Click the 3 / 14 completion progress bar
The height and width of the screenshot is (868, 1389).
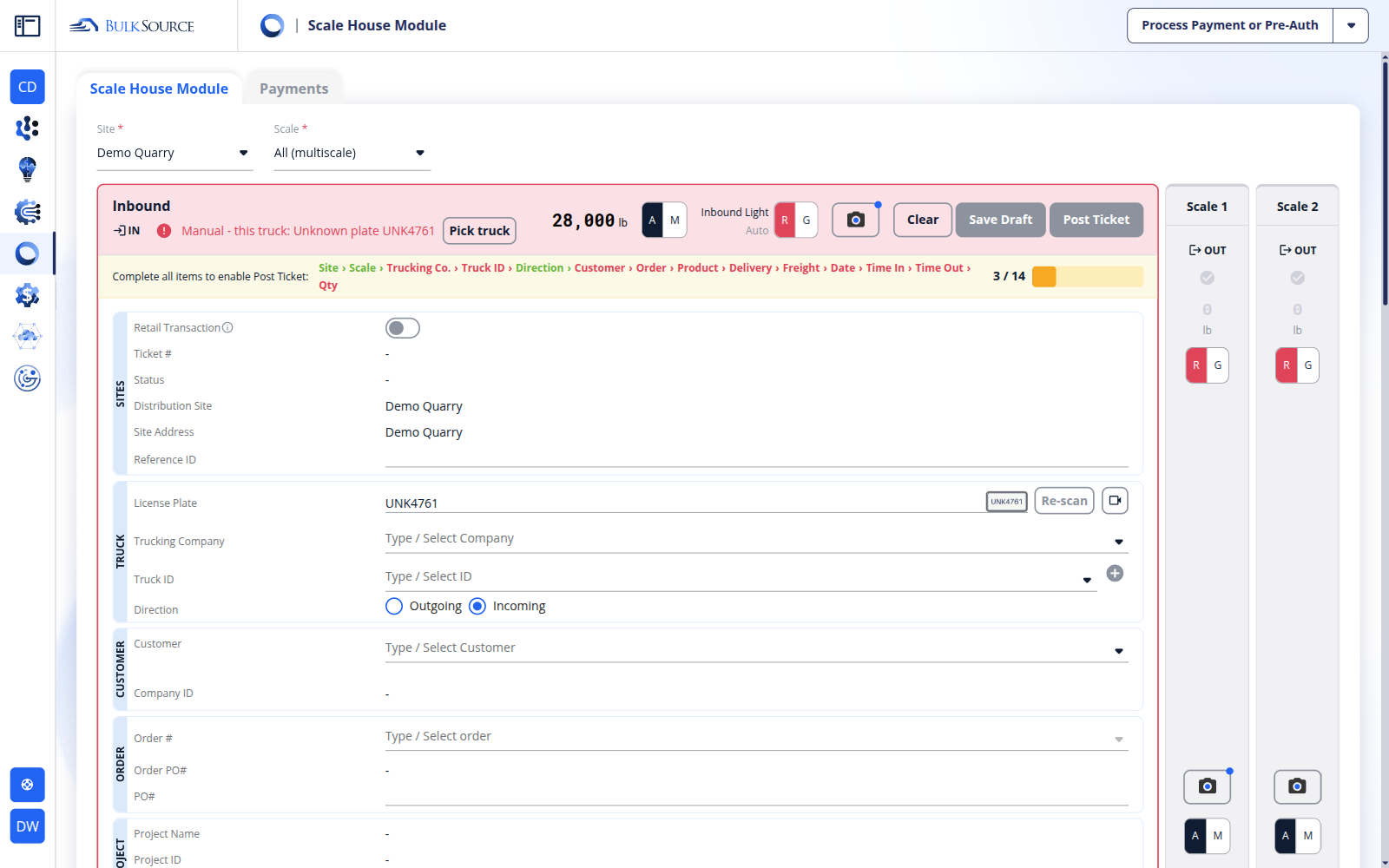point(1088,276)
